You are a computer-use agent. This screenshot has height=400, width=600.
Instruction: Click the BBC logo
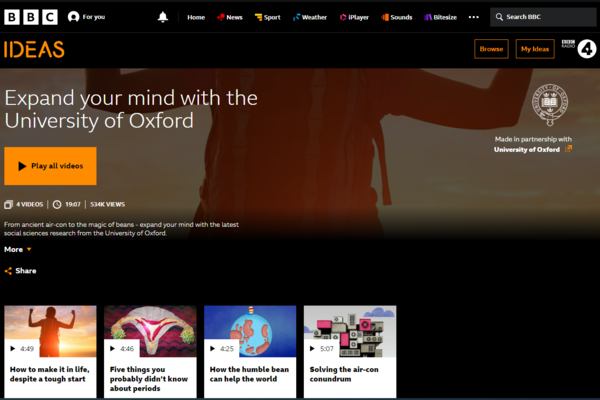click(31, 17)
